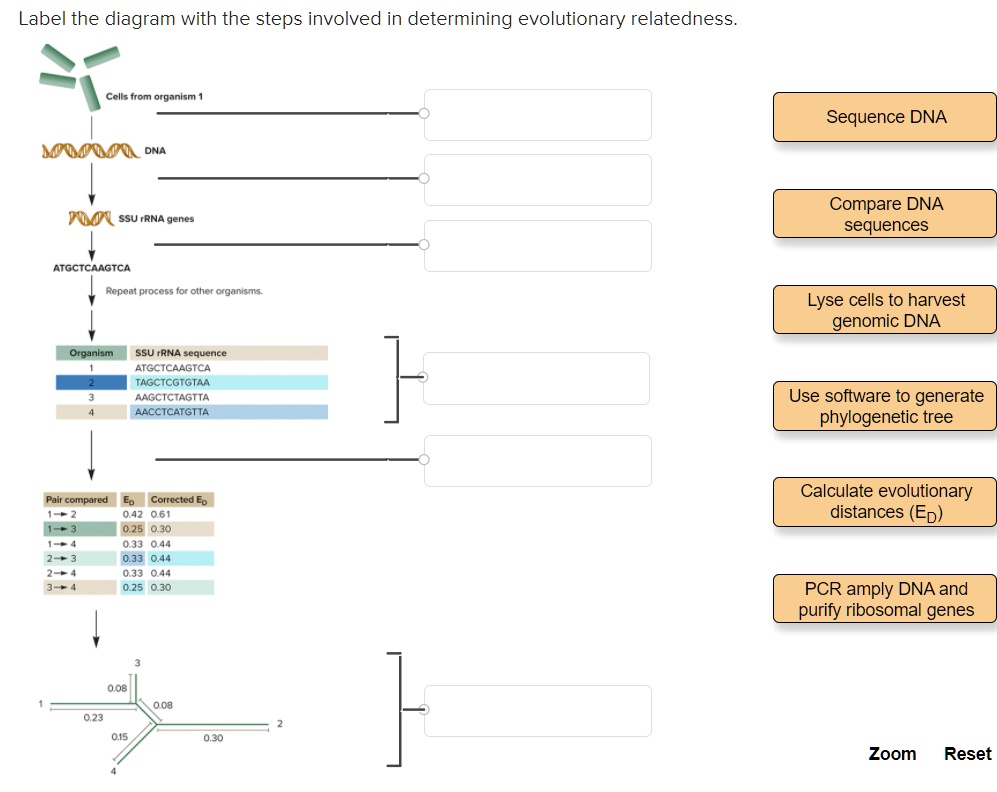Select the 'Sequence DNA' label
Screen dimensions: 997x792
tap(884, 117)
